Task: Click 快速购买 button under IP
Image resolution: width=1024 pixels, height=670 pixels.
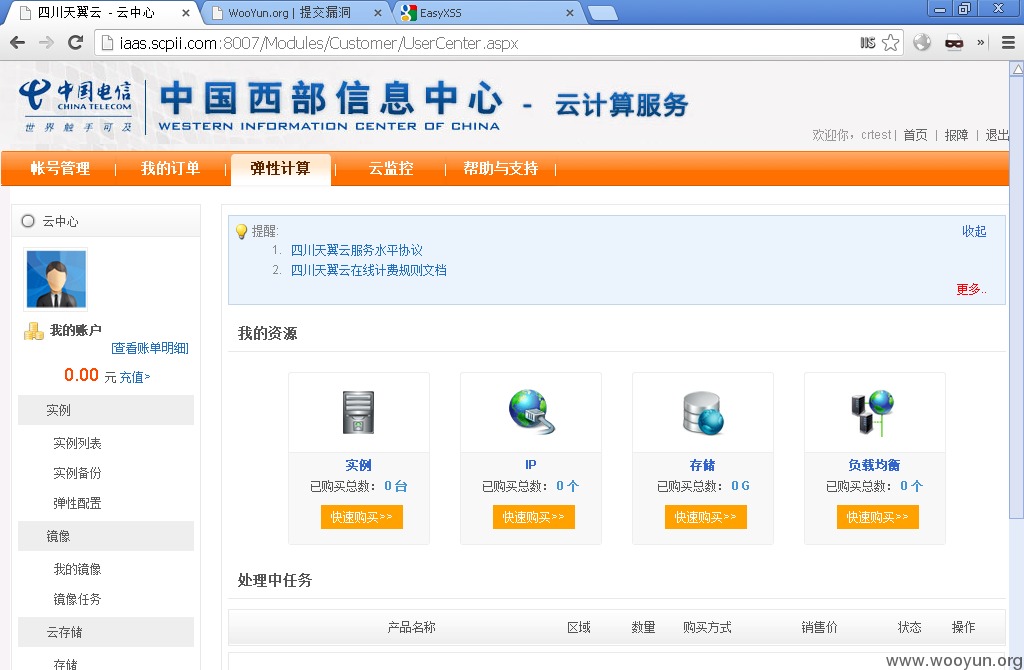Action: click(x=534, y=517)
